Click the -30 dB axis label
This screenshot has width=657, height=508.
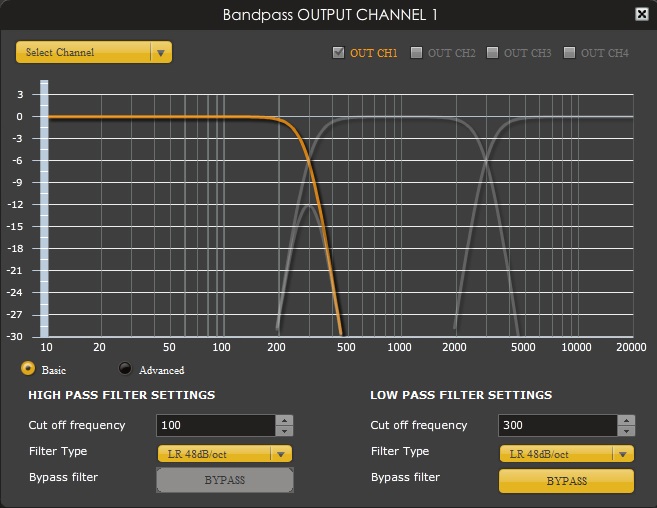point(14,337)
